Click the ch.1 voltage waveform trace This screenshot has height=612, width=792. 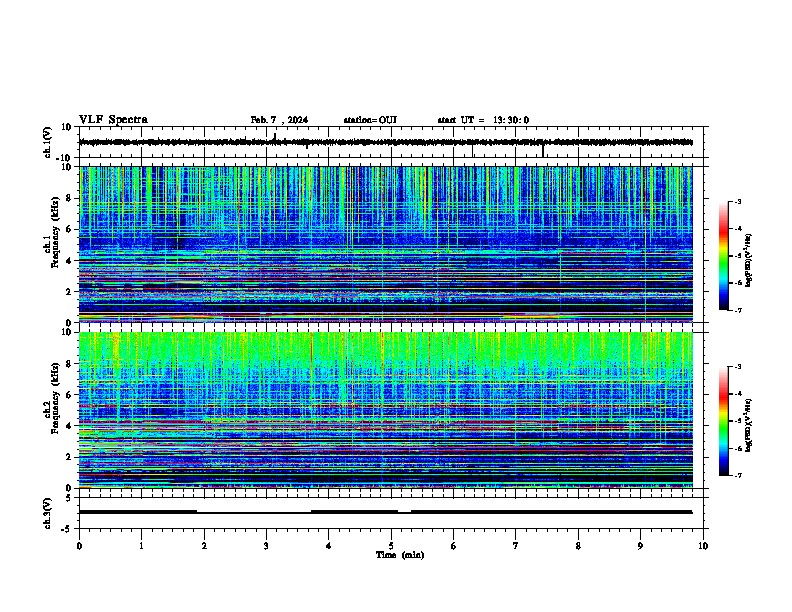tap(386, 142)
